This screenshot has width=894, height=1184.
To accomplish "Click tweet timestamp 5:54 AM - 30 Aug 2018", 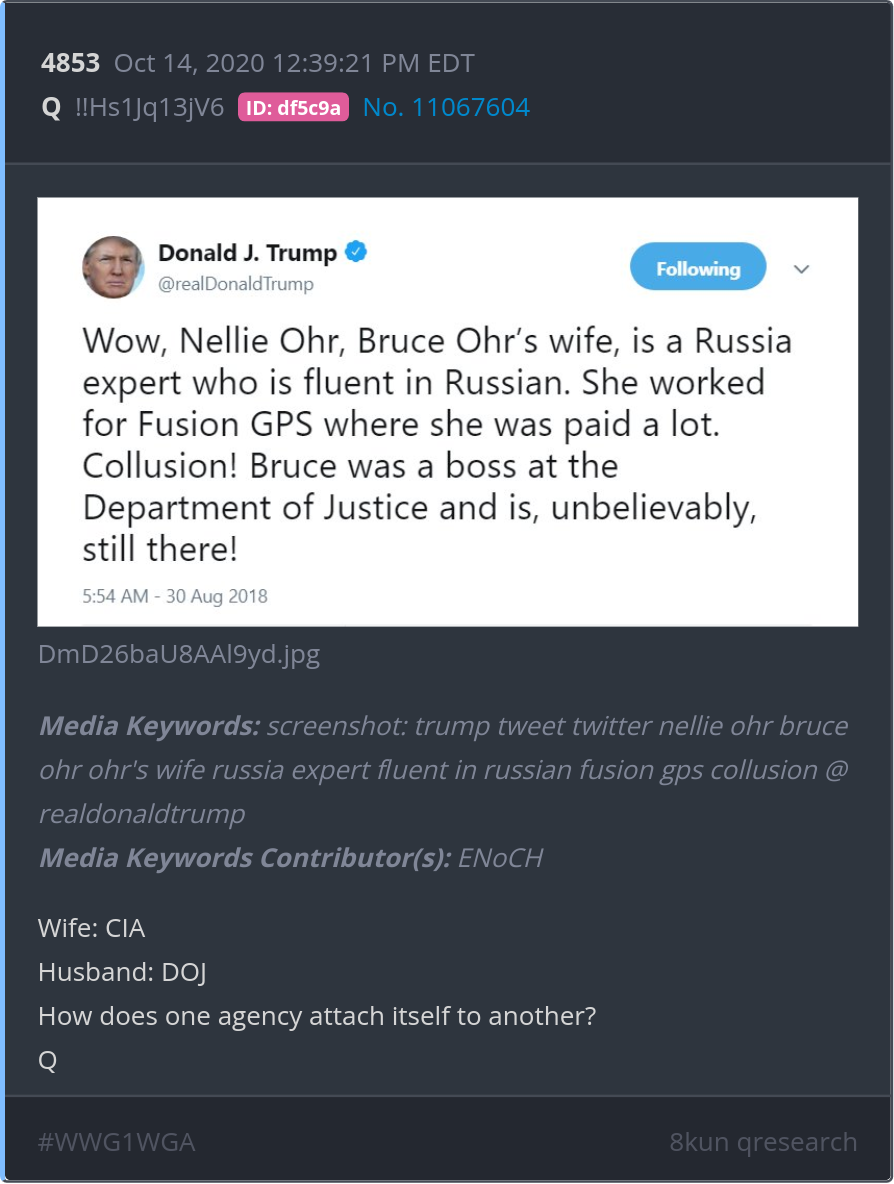I will [x=175, y=596].
